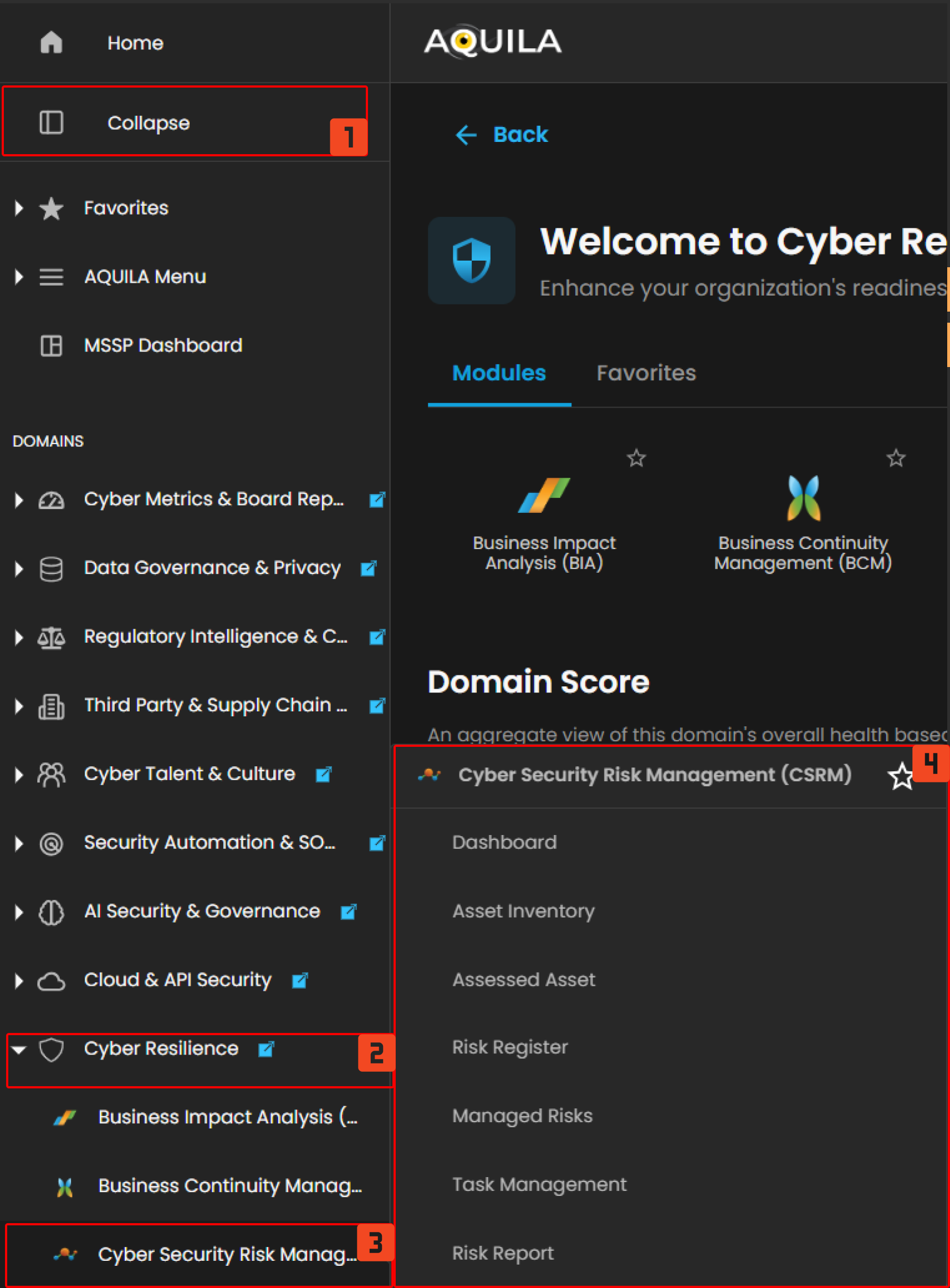Favorite the Business Continuity Management module star
The width and height of the screenshot is (950, 1288).
[x=896, y=458]
